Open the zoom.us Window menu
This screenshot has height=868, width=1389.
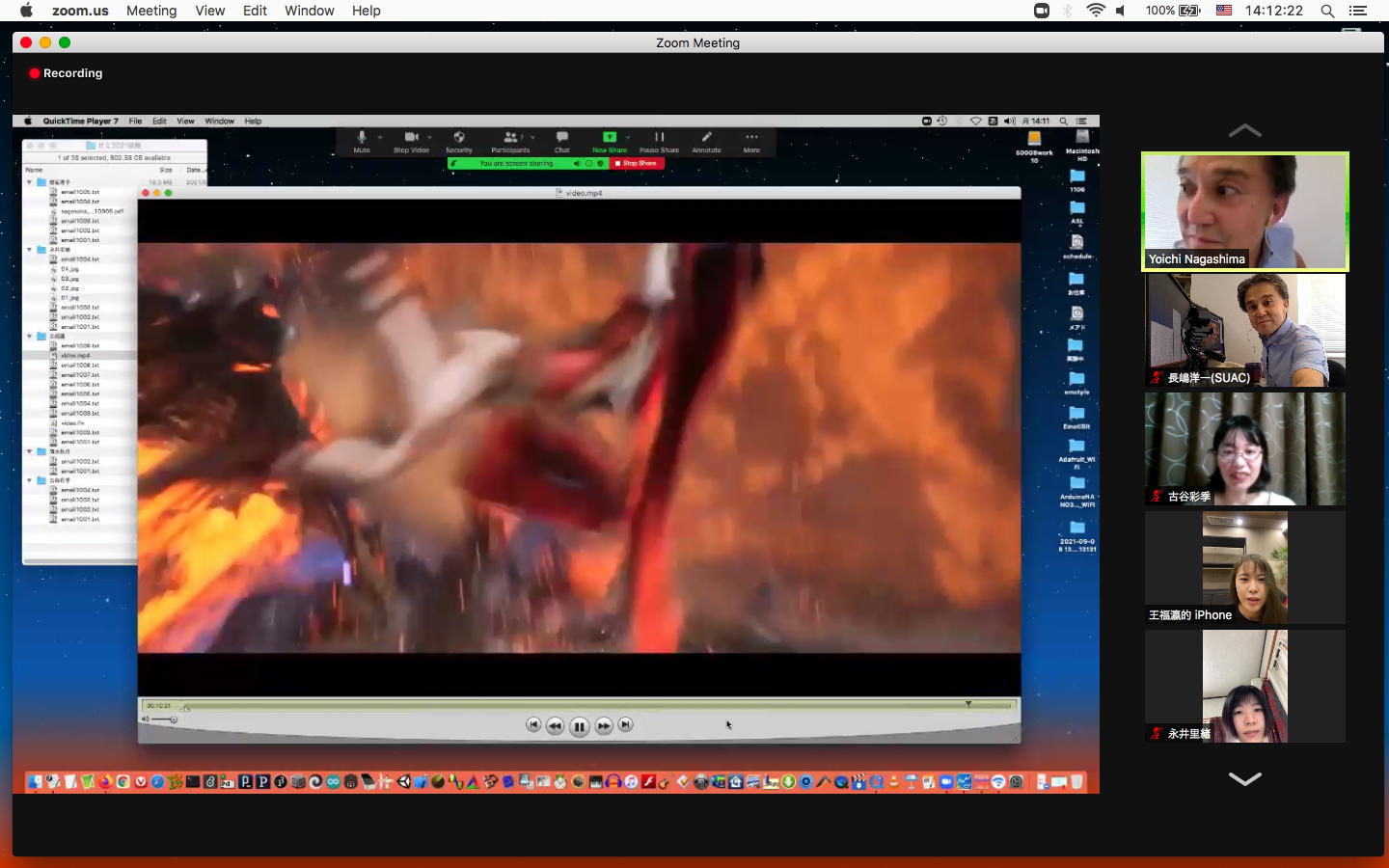coord(309,11)
